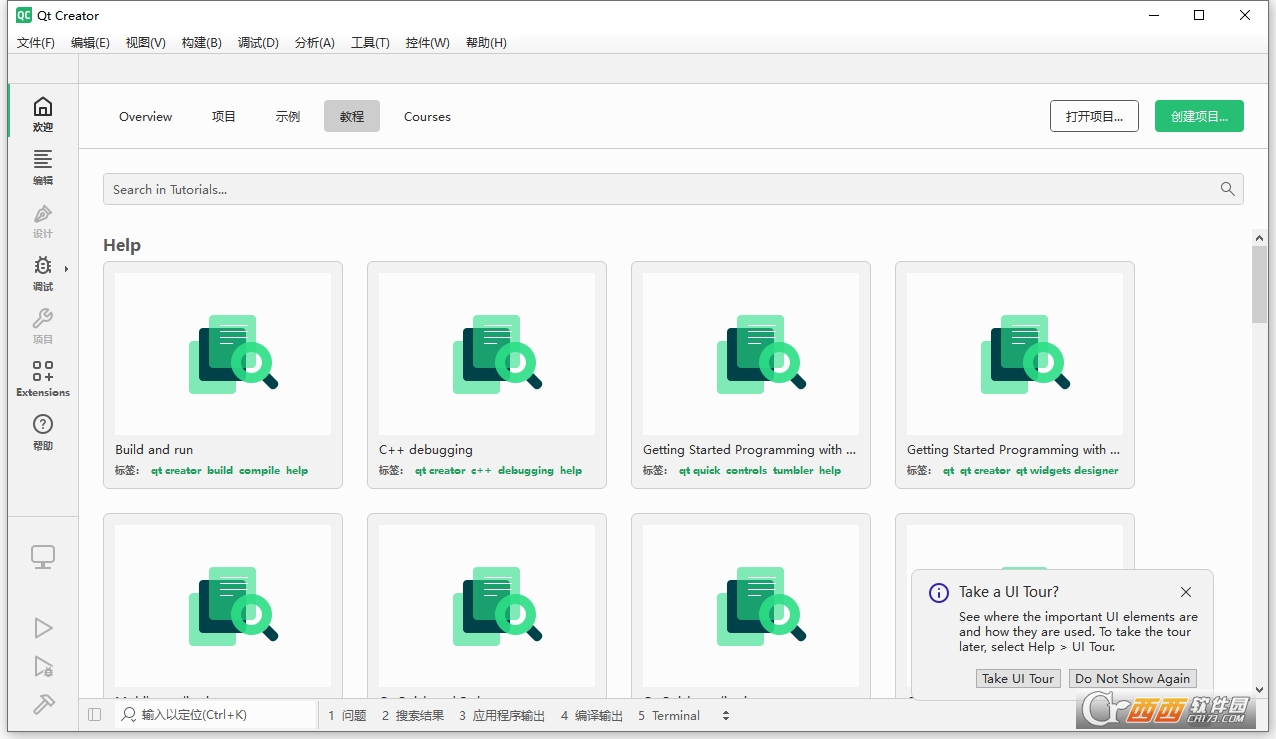Toggle left sidebar visibility icon

pos(95,715)
